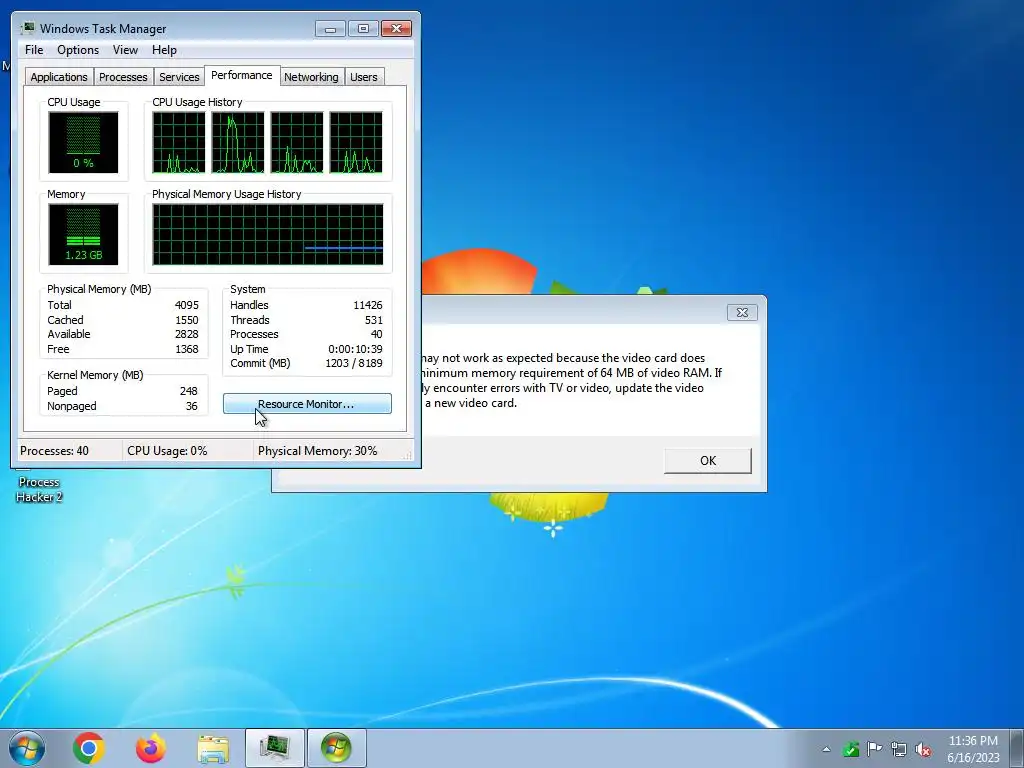Click the Windows Start orb

pos(27,748)
